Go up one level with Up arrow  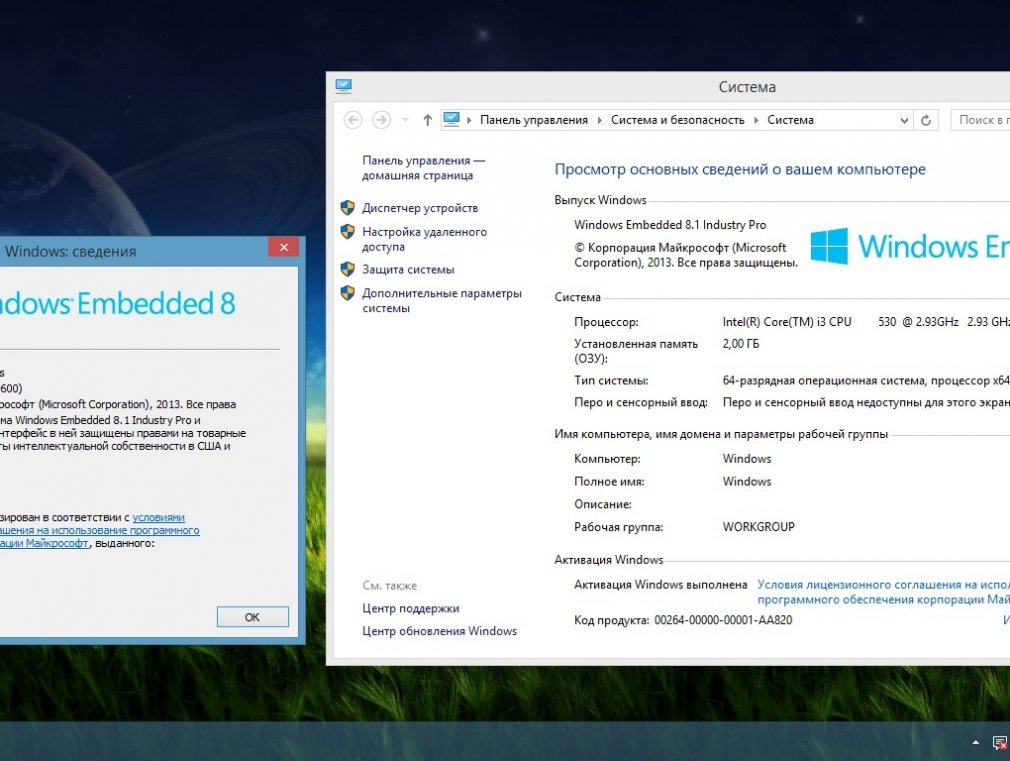coord(427,120)
